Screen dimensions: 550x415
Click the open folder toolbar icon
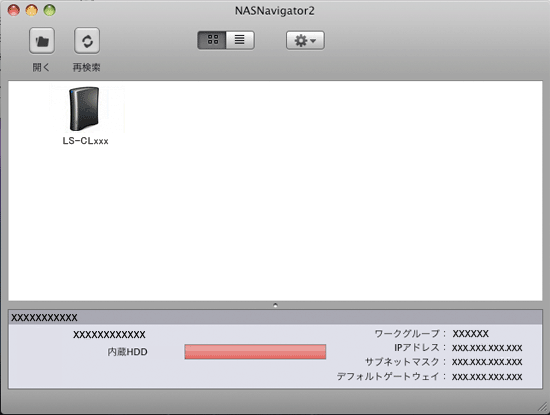[42, 41]
